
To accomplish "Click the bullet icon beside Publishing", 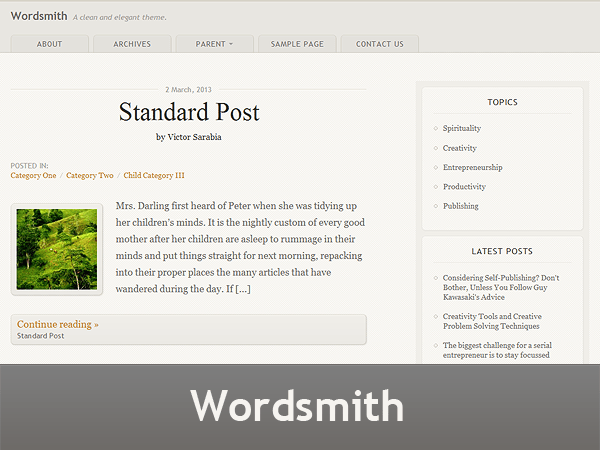I will coord(435,206).
